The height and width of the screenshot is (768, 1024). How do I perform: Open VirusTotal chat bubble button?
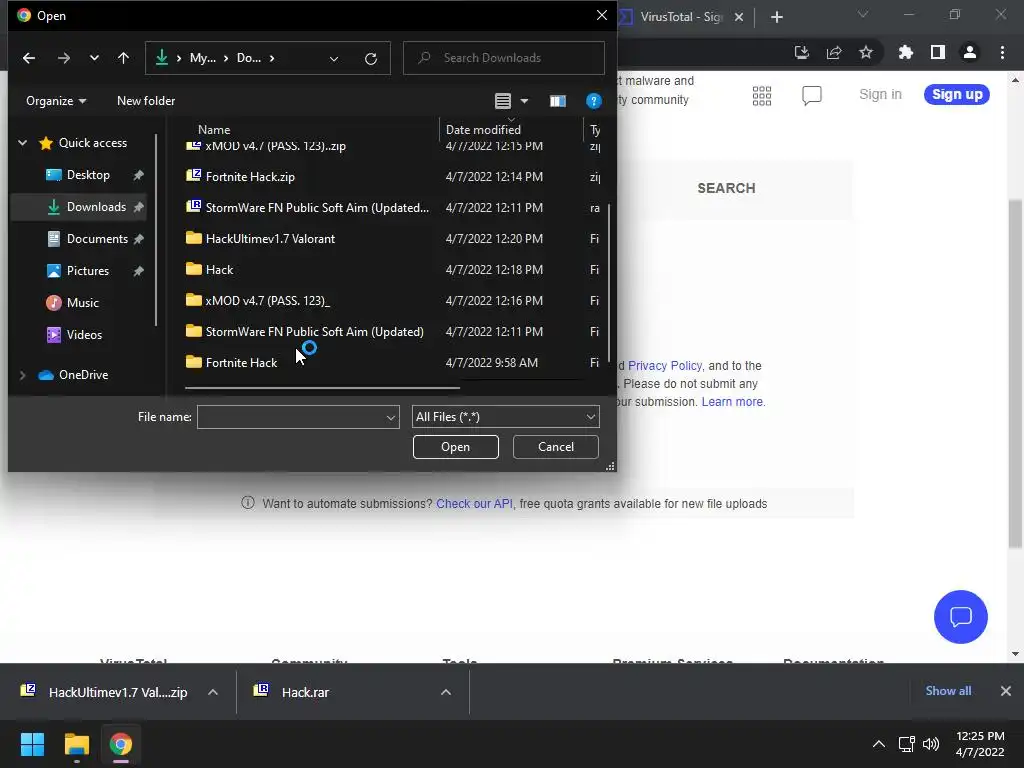[961, 616]
